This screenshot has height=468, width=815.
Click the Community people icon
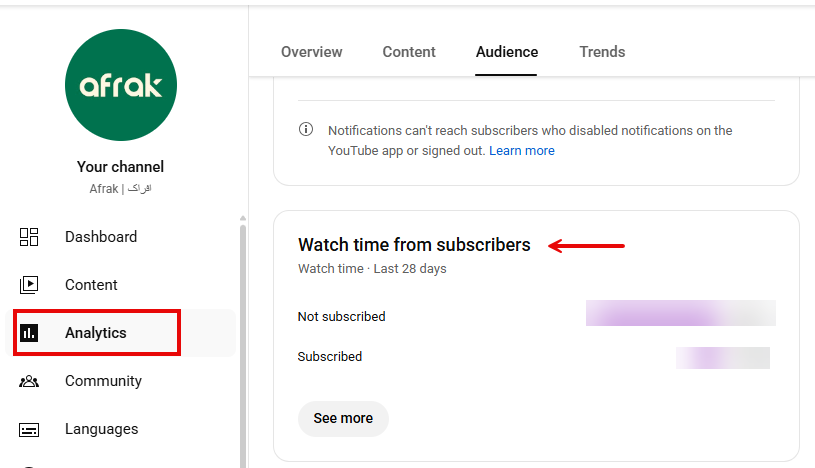pyautogui.click(x=29, y=381)
